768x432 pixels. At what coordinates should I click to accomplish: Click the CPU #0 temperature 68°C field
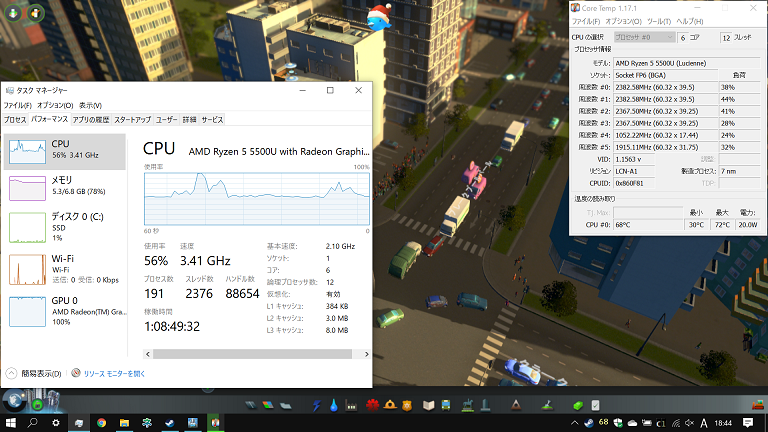pyautogui.click(x=648, y=225)
